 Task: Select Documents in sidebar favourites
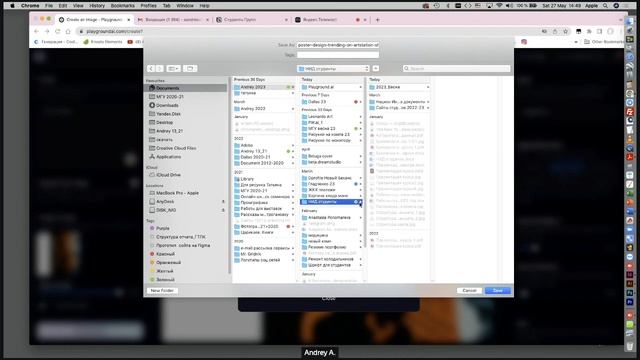tap(186, 88)
